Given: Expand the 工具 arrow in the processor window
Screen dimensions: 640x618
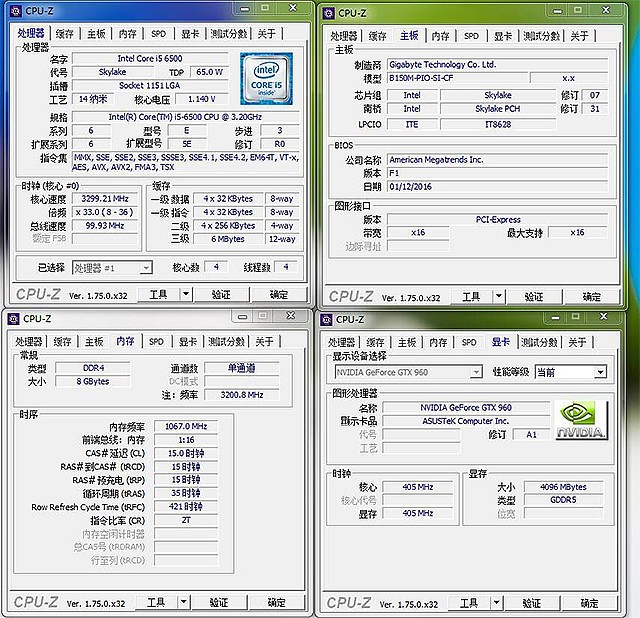Looking at the screenshot, I should 186,294.
